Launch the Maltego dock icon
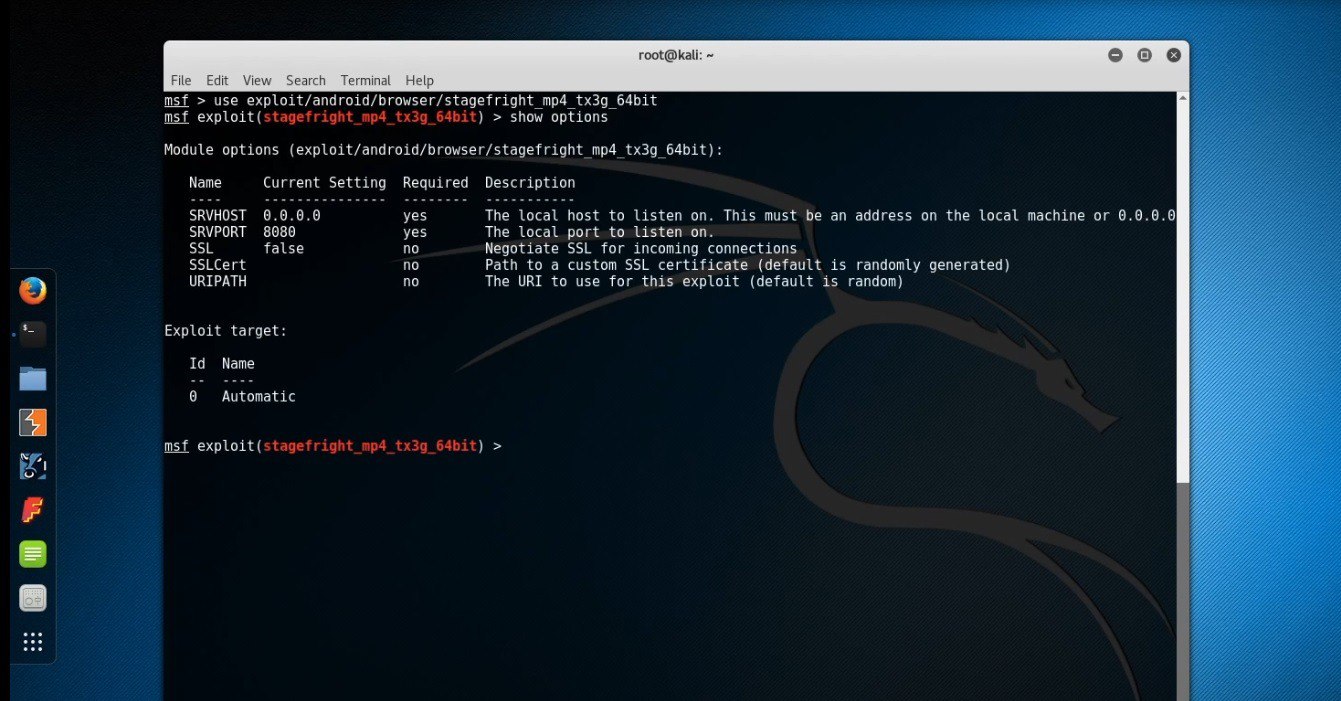 (33, 466)
